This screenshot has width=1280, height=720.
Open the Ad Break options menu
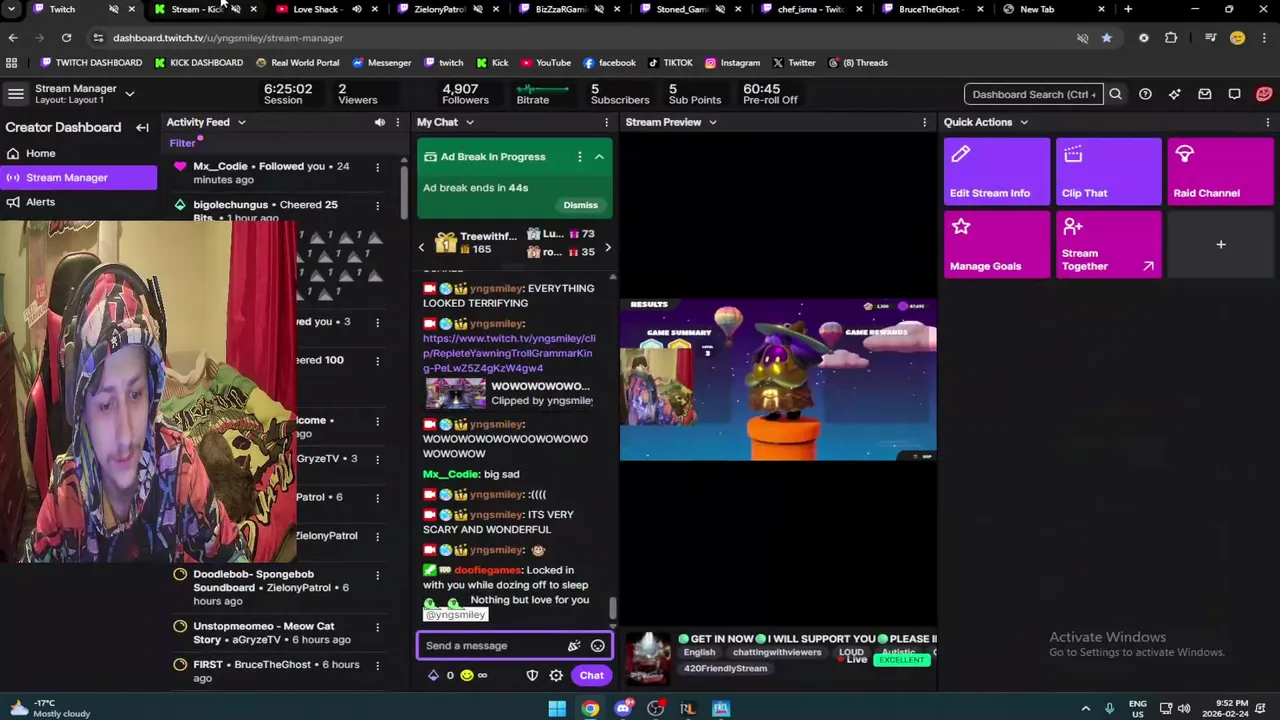579,157
